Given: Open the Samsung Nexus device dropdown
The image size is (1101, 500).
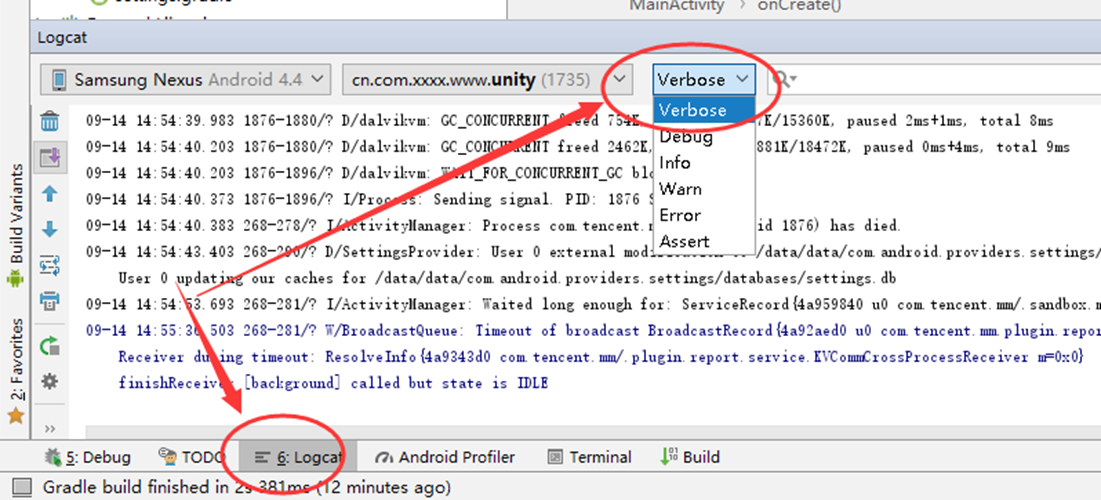Looking at the screenshot, I should 185,79.
